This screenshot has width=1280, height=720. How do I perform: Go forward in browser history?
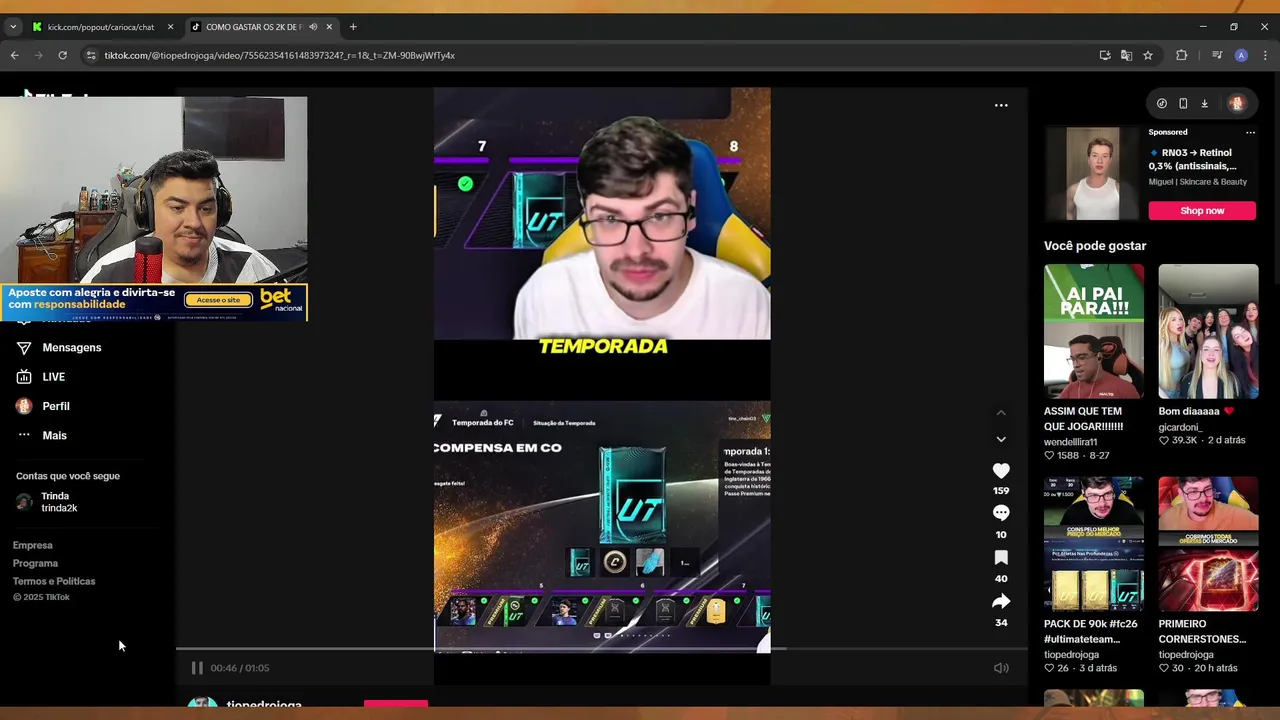coord(38,55)
